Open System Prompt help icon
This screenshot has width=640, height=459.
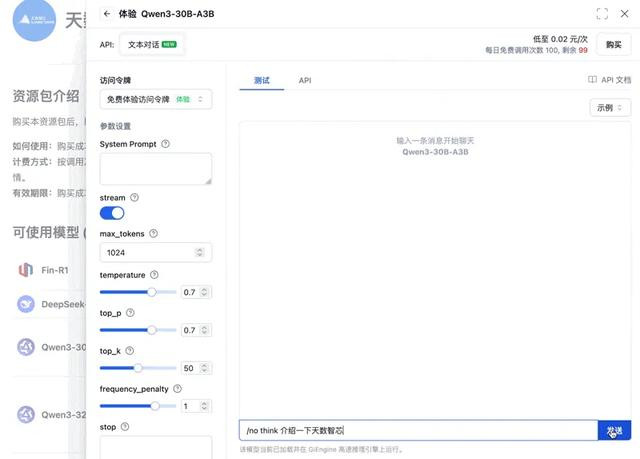pyautogui.click(x=165, y=144)
